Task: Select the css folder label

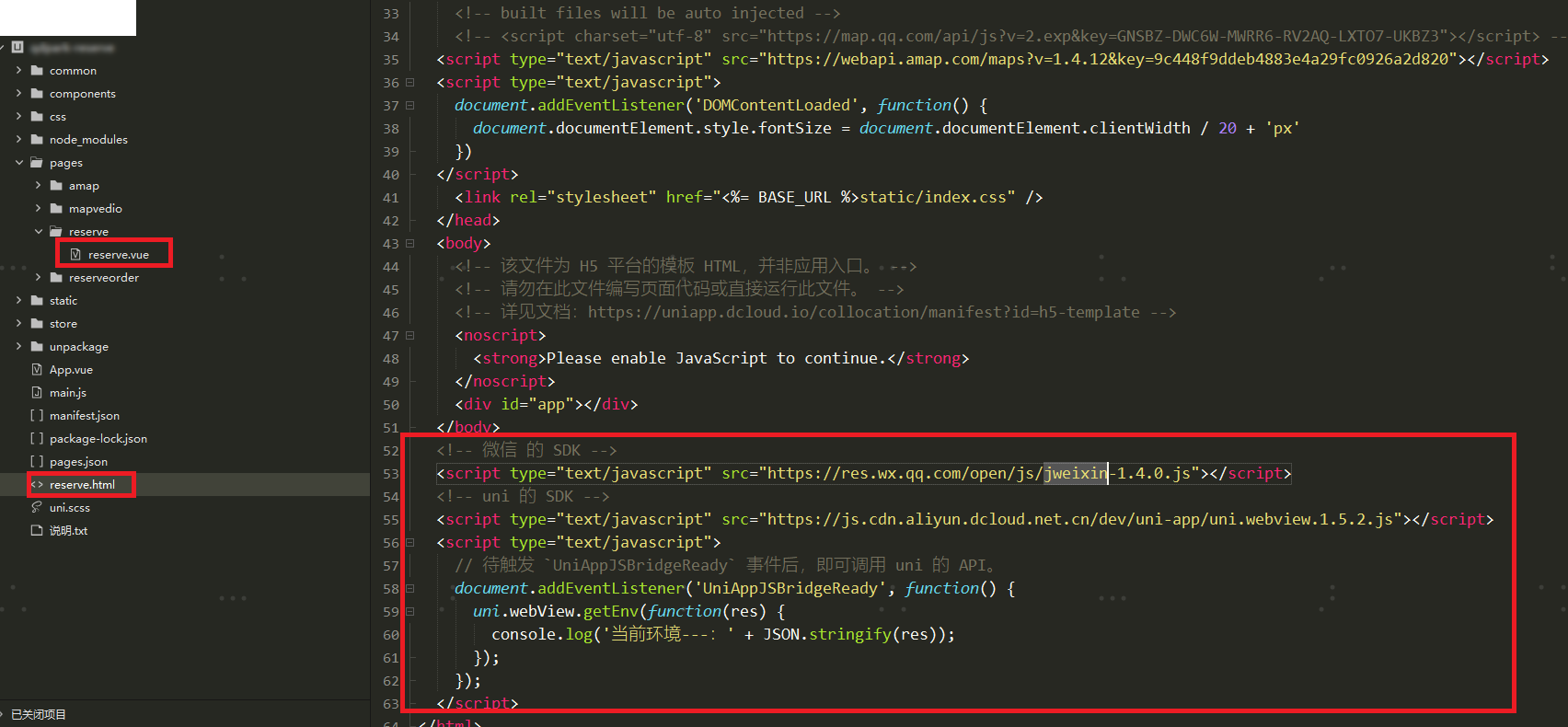Action: pyautogui.click(x=58, y=117)
